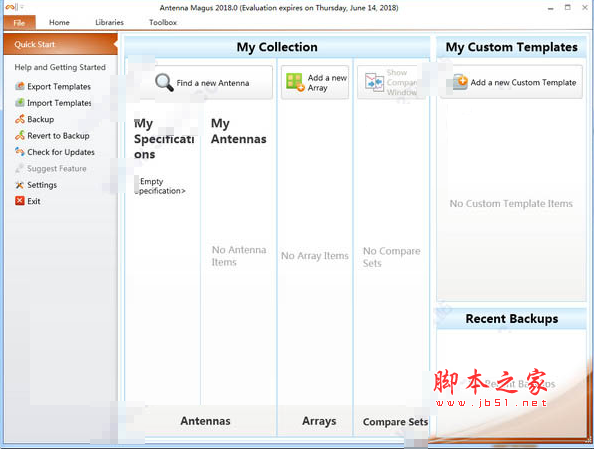Viewport: 594px width, 449px height.
Task: Click the Revert to Backup icon
Action: coord(20,135)
